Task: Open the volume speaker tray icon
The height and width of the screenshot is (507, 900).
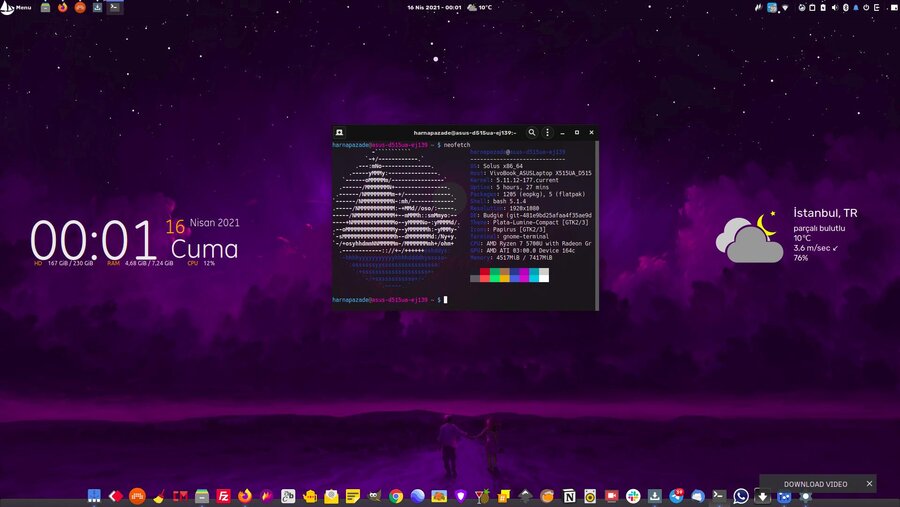Action: 835,7
